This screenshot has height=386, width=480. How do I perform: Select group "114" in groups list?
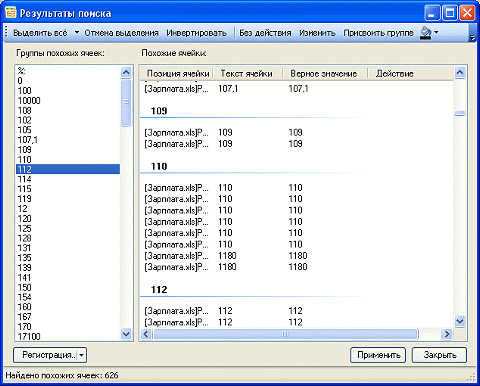pos(68,179)
